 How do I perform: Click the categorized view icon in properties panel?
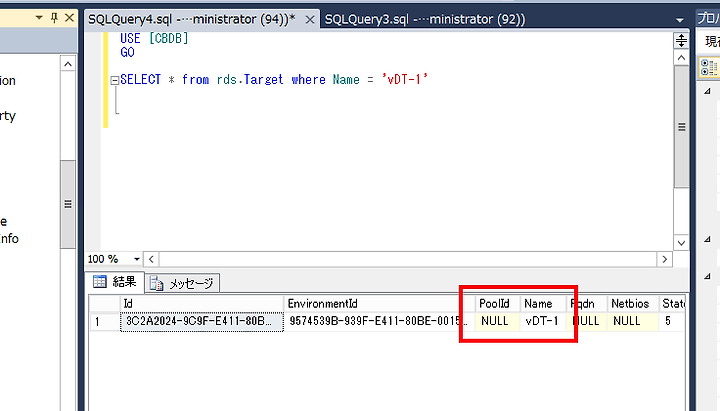[x=709, y=67]
